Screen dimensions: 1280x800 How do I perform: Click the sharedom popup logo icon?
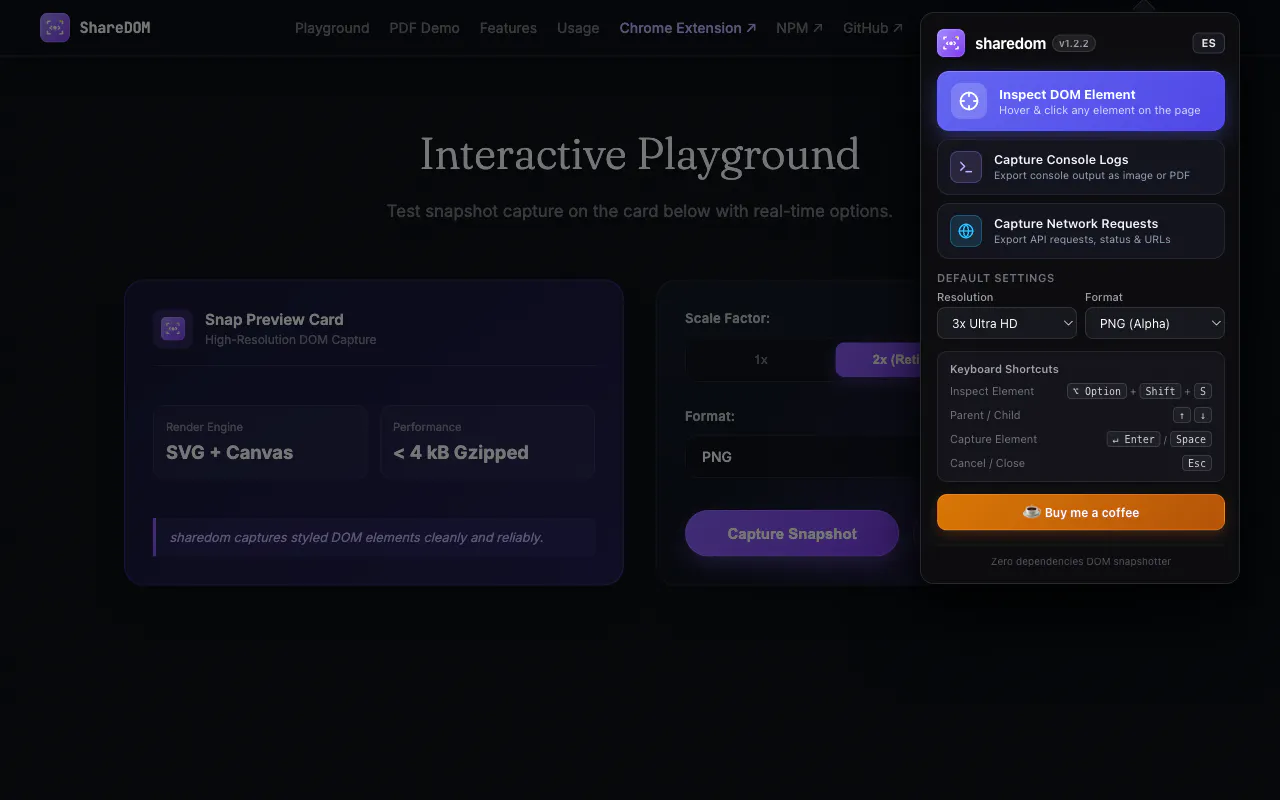[951, 43]
